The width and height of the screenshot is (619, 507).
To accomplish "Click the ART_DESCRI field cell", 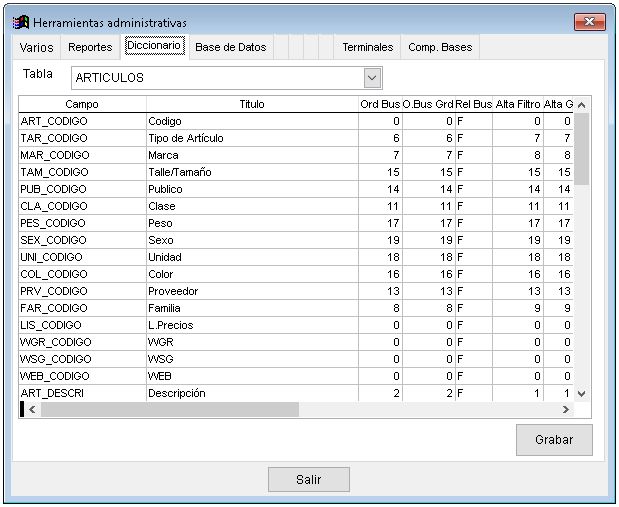I will pos(82,393).
